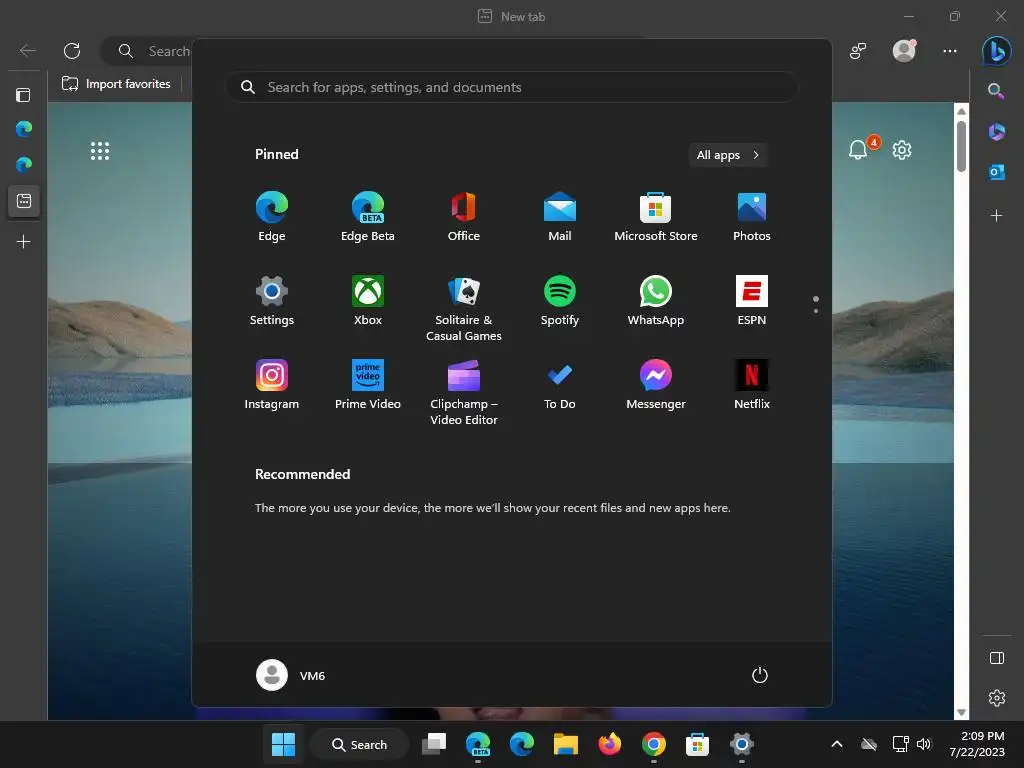Open Outlook in the Edge sidebar
Image resolution: width=1024 pixels, height=768 pixels.
(x=997, y=172)
